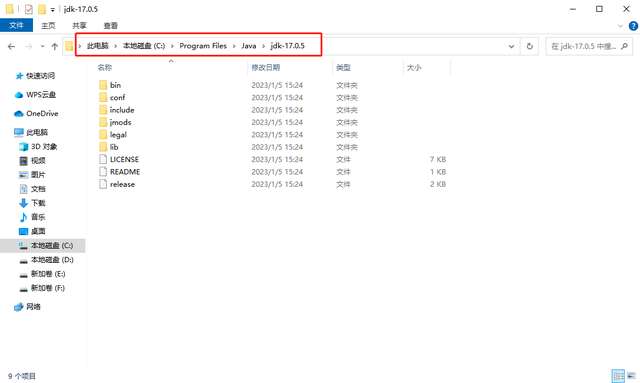Image resolution: width=640 pixels, height=383 pixels.
Task: Click jdk-17.0.5 in address path
Action: pos(287,46)
